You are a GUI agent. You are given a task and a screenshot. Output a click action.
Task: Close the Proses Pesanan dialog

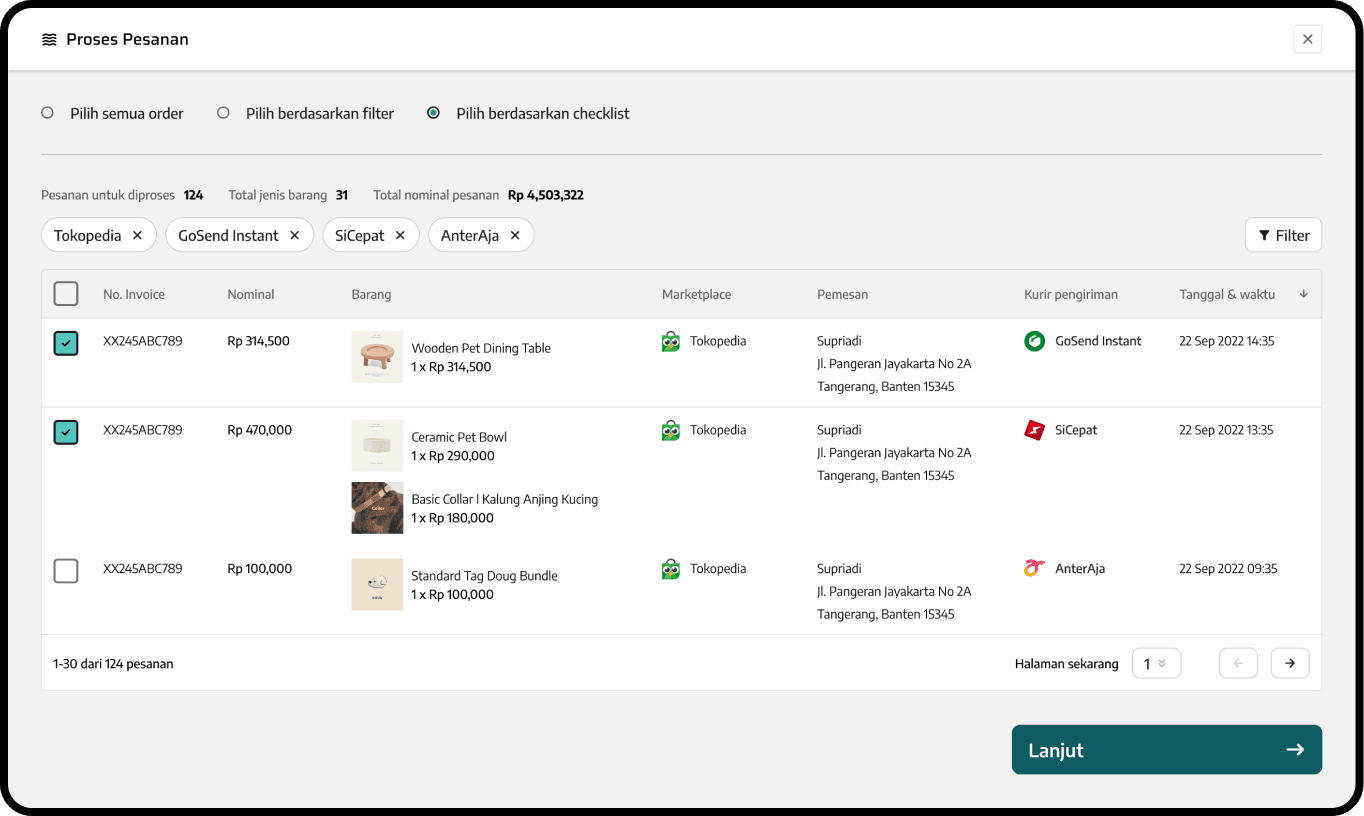pyautogui.click(x=1307, y=39)
